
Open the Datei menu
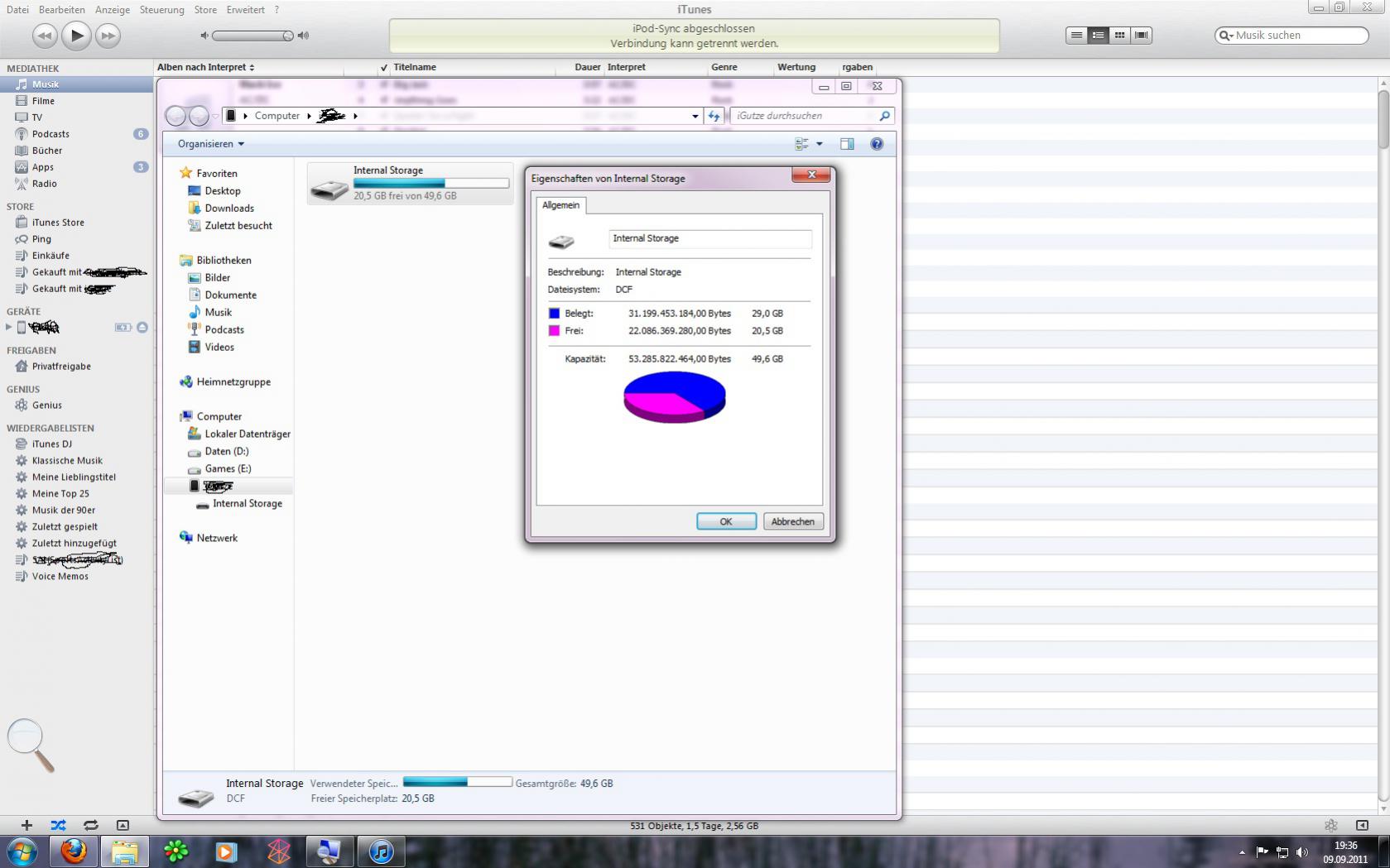[x=17, y=10]
